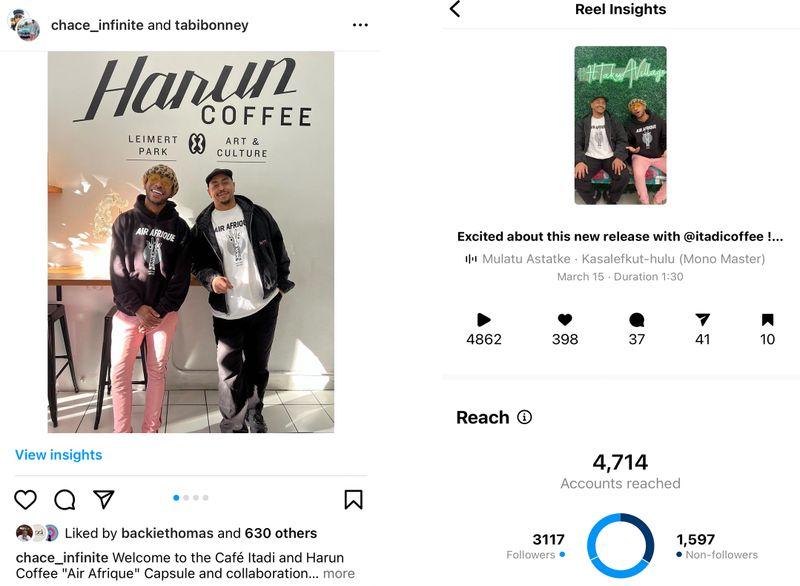Go back using the Reel Insights arrow

(x=455, y=9)
